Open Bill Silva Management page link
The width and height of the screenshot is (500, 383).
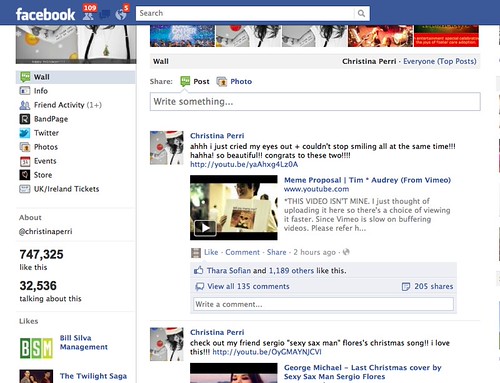84,342
